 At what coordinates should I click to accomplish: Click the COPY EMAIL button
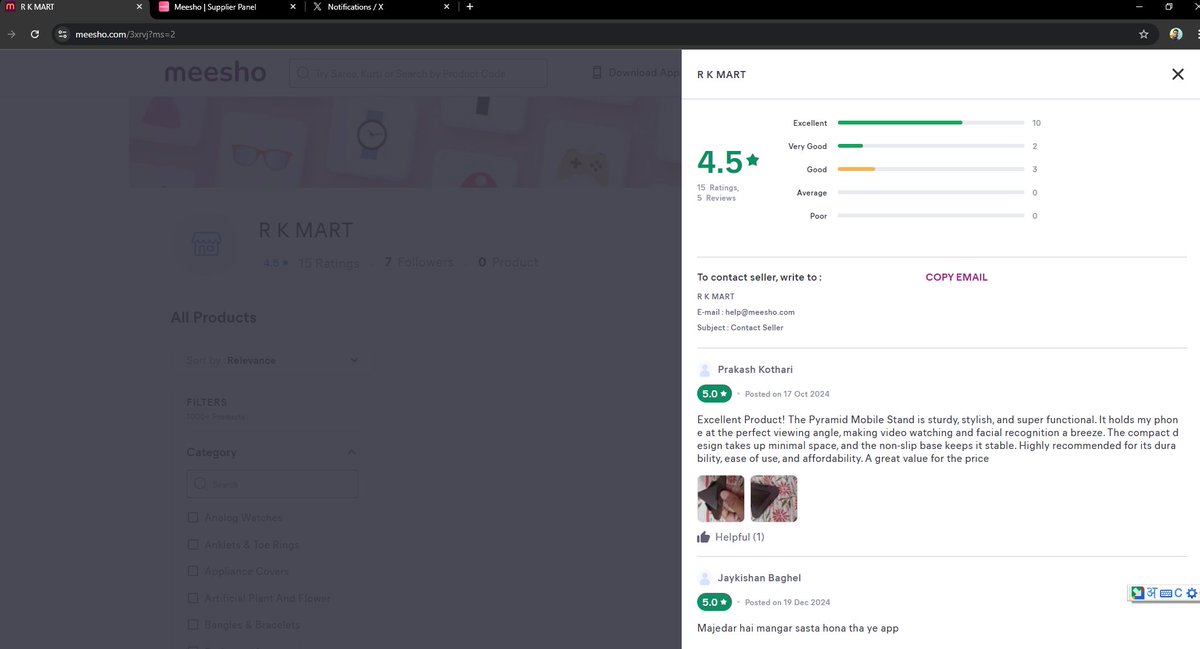point(956,277)
